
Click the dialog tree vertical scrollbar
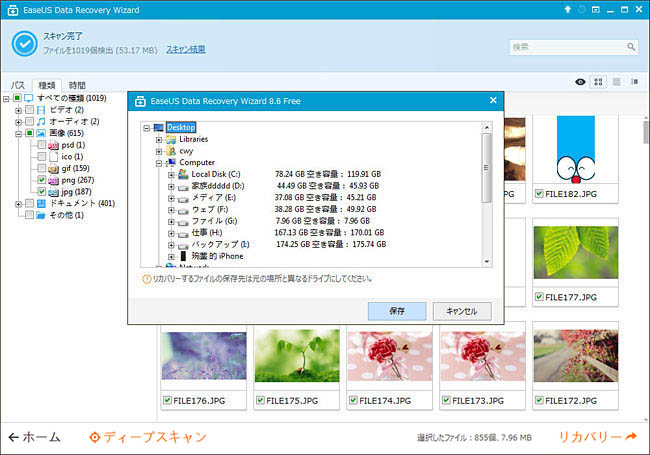pyautogui.click(x=487, y=168)
